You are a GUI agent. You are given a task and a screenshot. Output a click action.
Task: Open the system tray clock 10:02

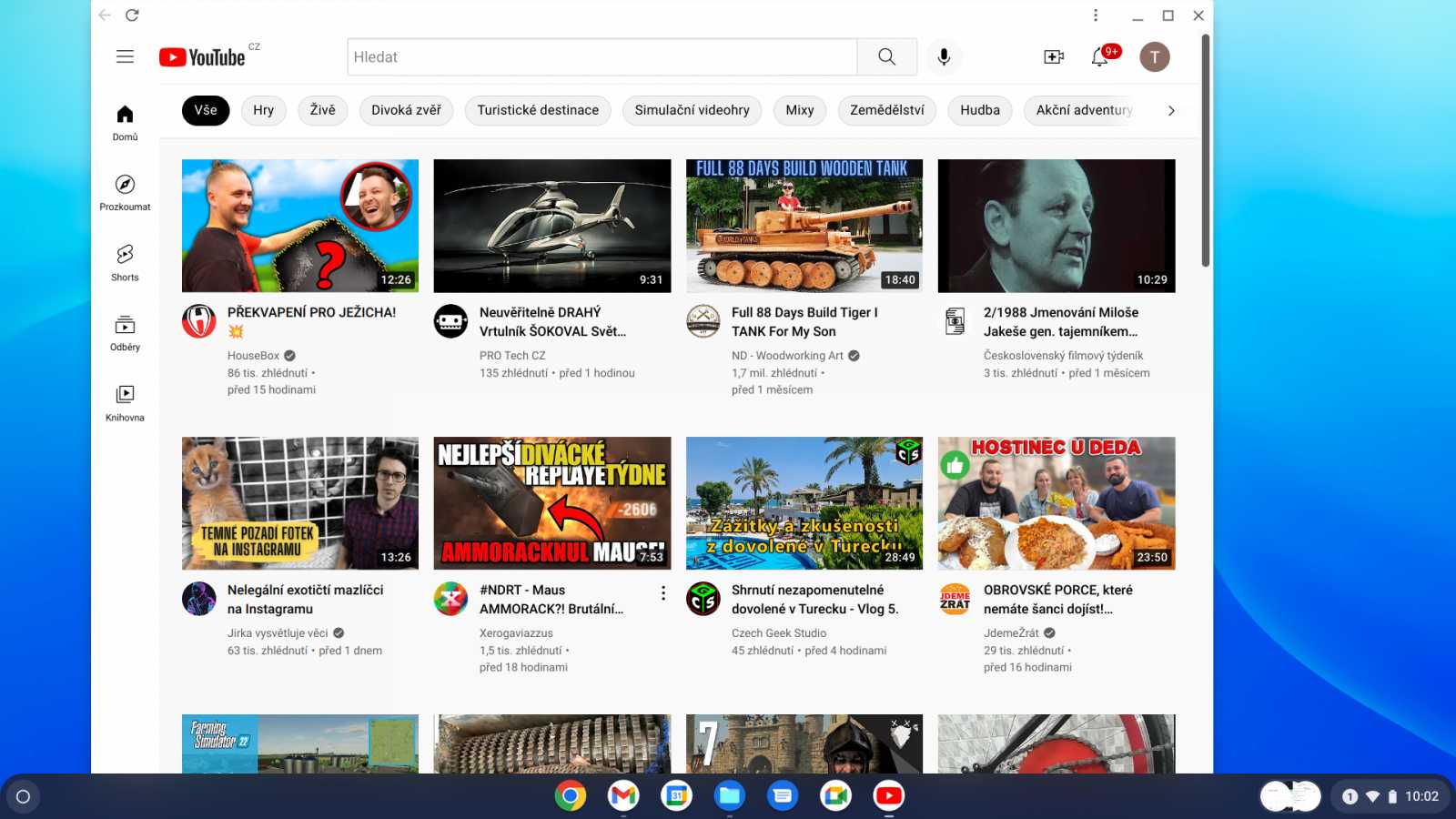coord(1421,796)
